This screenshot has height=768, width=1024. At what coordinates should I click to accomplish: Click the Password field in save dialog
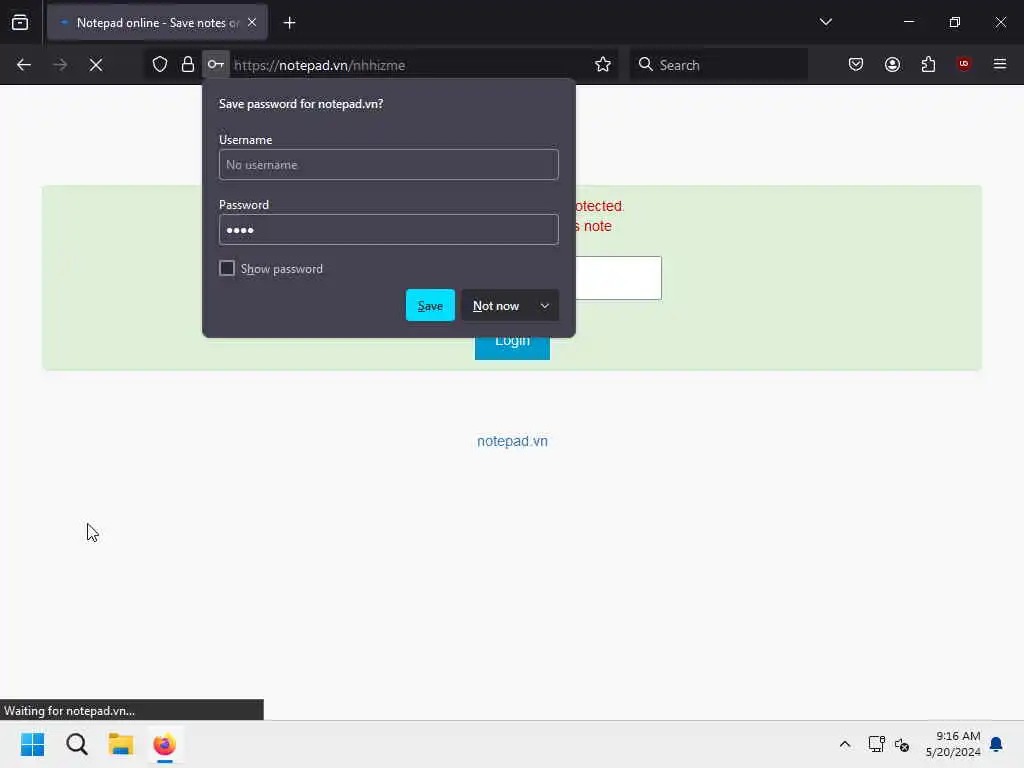coord(389,230)
